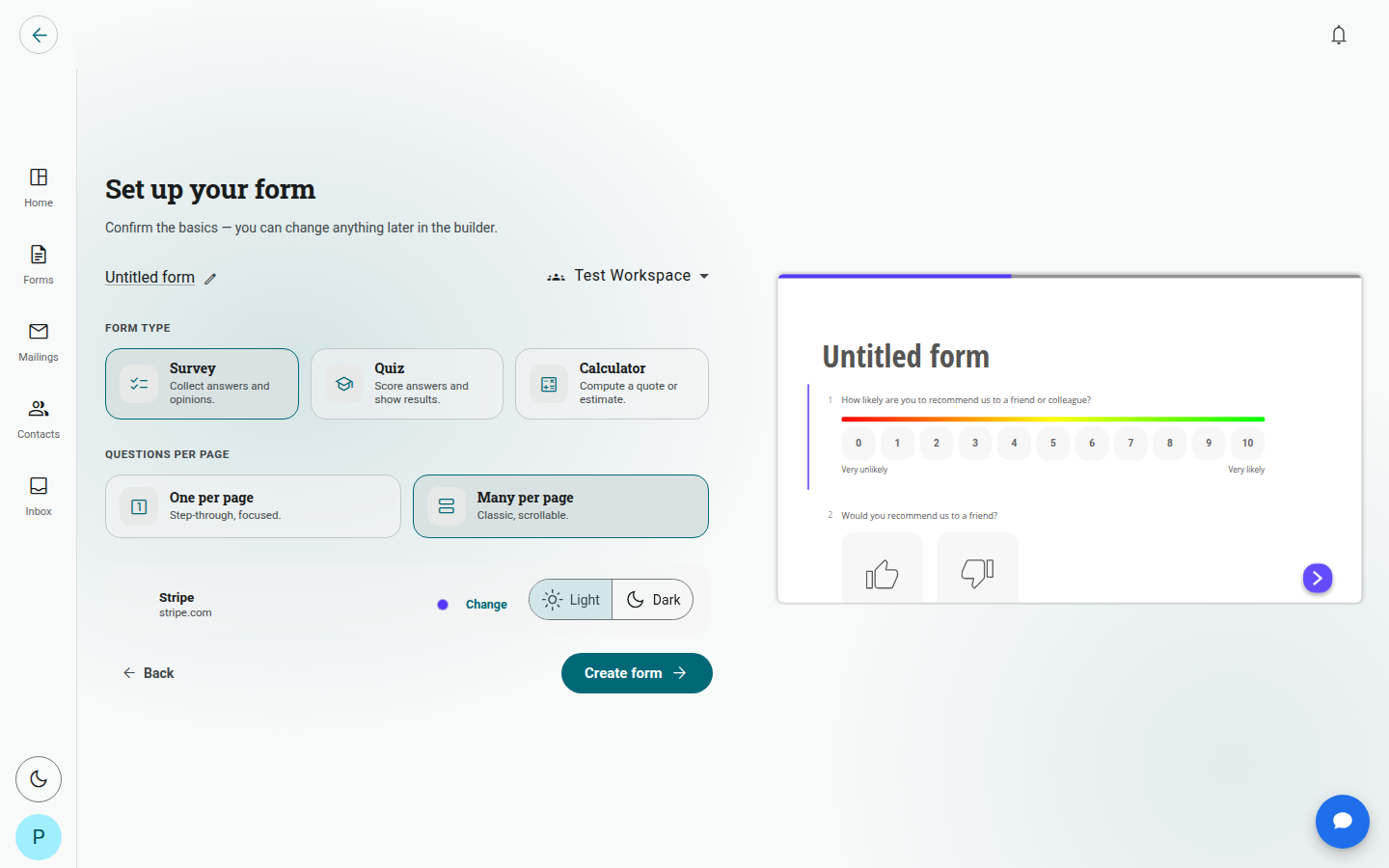Viewport: 1389px width, 868px height.
Task: Click the preview progress bar
Action: (x=1070, y=276)
